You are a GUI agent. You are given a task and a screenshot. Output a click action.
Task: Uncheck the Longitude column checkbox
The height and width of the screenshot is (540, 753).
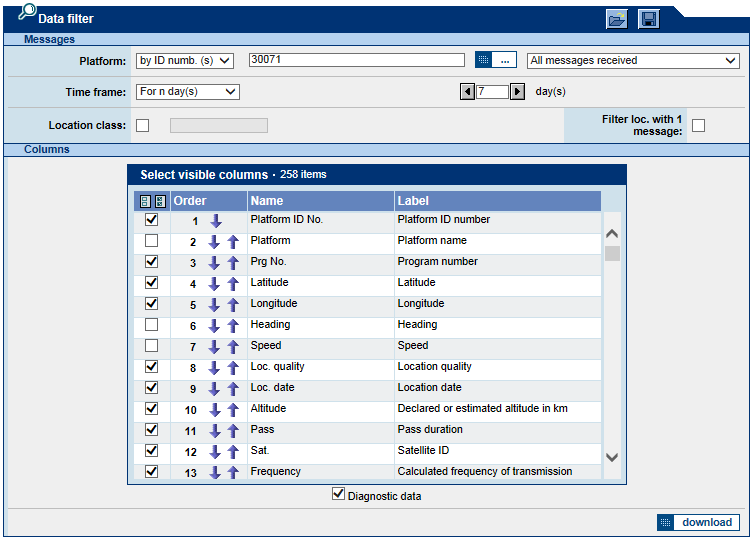pyautogui.click(x=151, y=304)
